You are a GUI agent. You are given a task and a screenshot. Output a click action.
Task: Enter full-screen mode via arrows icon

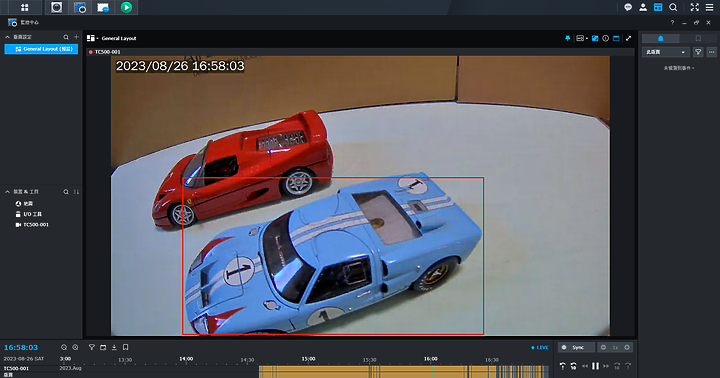[694, 7]
